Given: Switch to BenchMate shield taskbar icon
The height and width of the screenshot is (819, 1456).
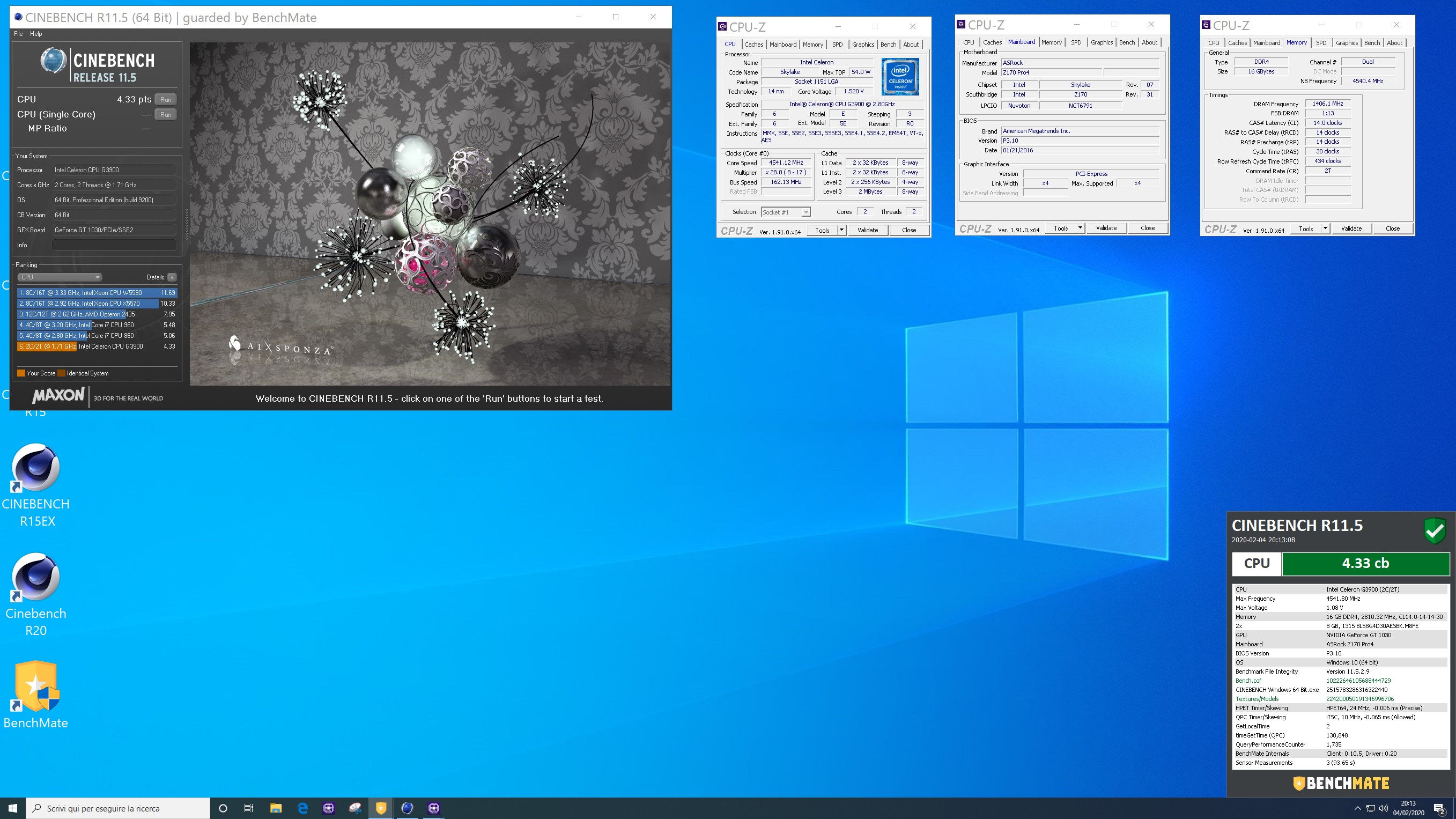Looking at the screenshot, I should click(x=381, y=808).
